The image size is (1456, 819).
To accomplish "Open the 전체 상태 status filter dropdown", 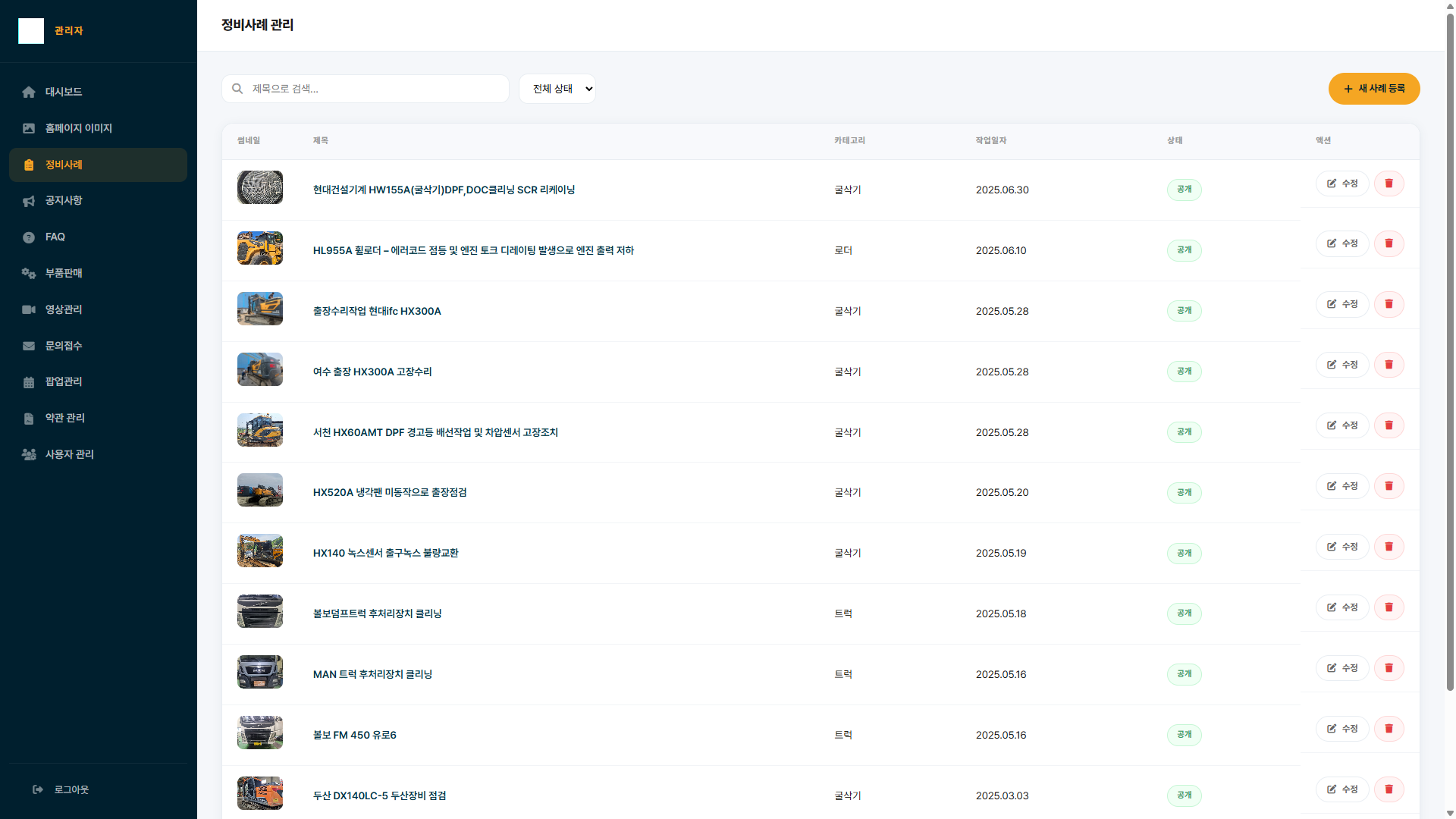I will pyautogui.click(x=557, y=89).
